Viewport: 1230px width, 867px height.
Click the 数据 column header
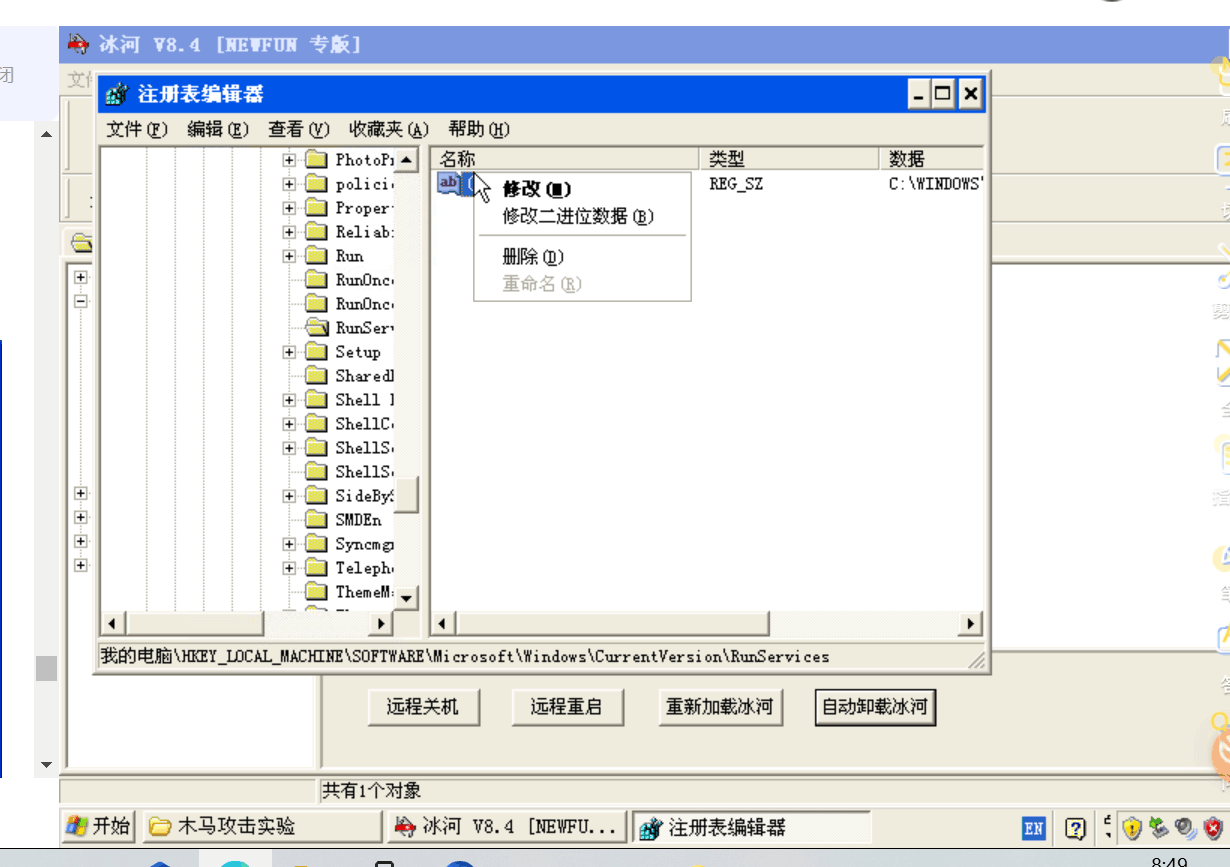[931, 159]
